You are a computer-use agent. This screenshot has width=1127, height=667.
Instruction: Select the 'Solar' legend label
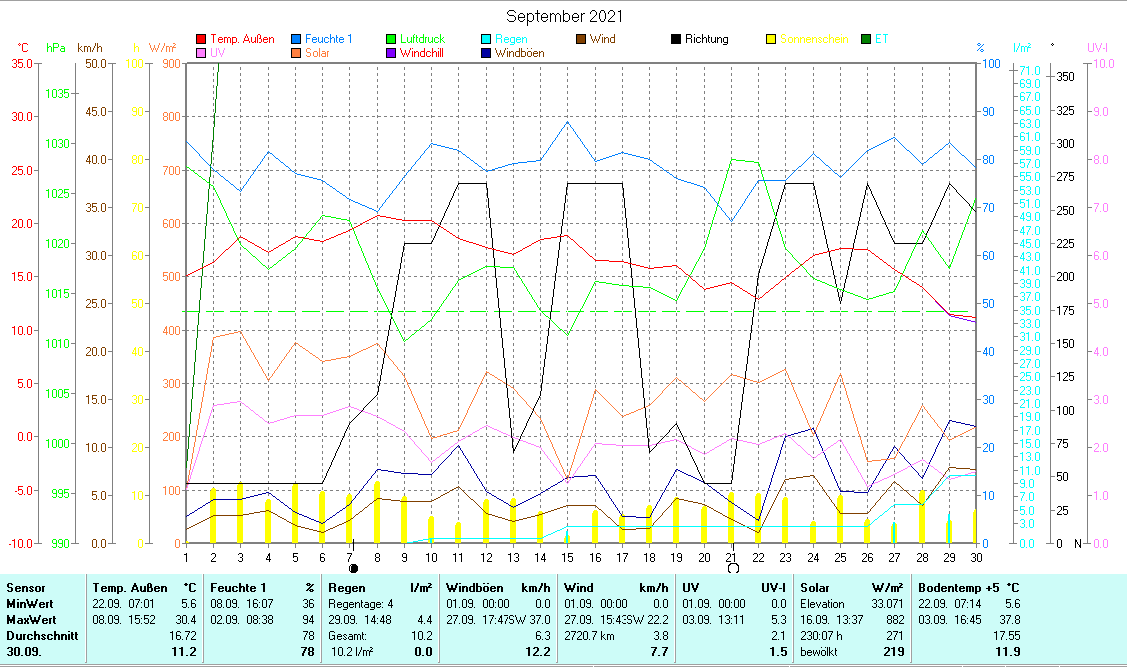coord(317,53)
